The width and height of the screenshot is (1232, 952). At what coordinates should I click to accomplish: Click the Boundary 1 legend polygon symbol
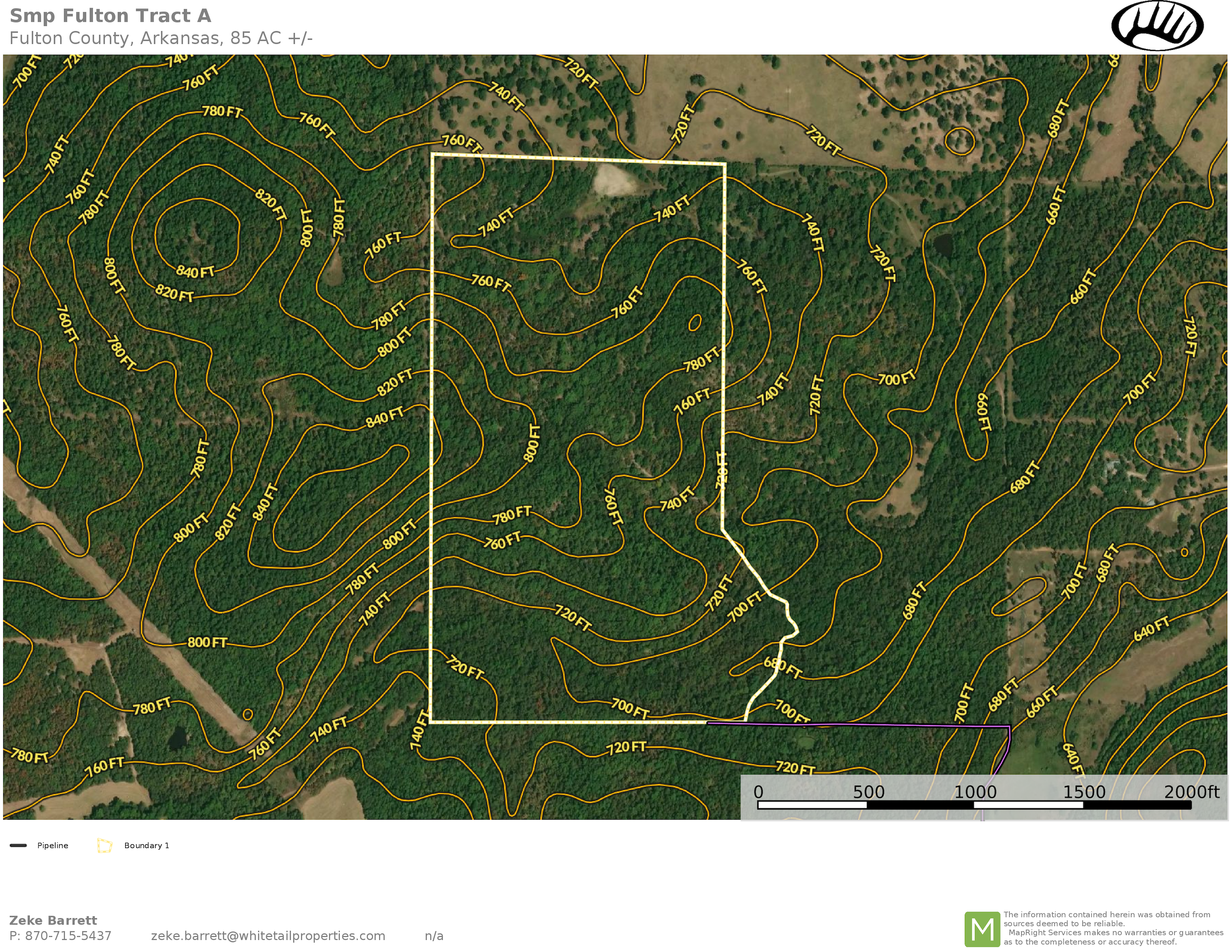pyautogui.click(x=104, y=845)
